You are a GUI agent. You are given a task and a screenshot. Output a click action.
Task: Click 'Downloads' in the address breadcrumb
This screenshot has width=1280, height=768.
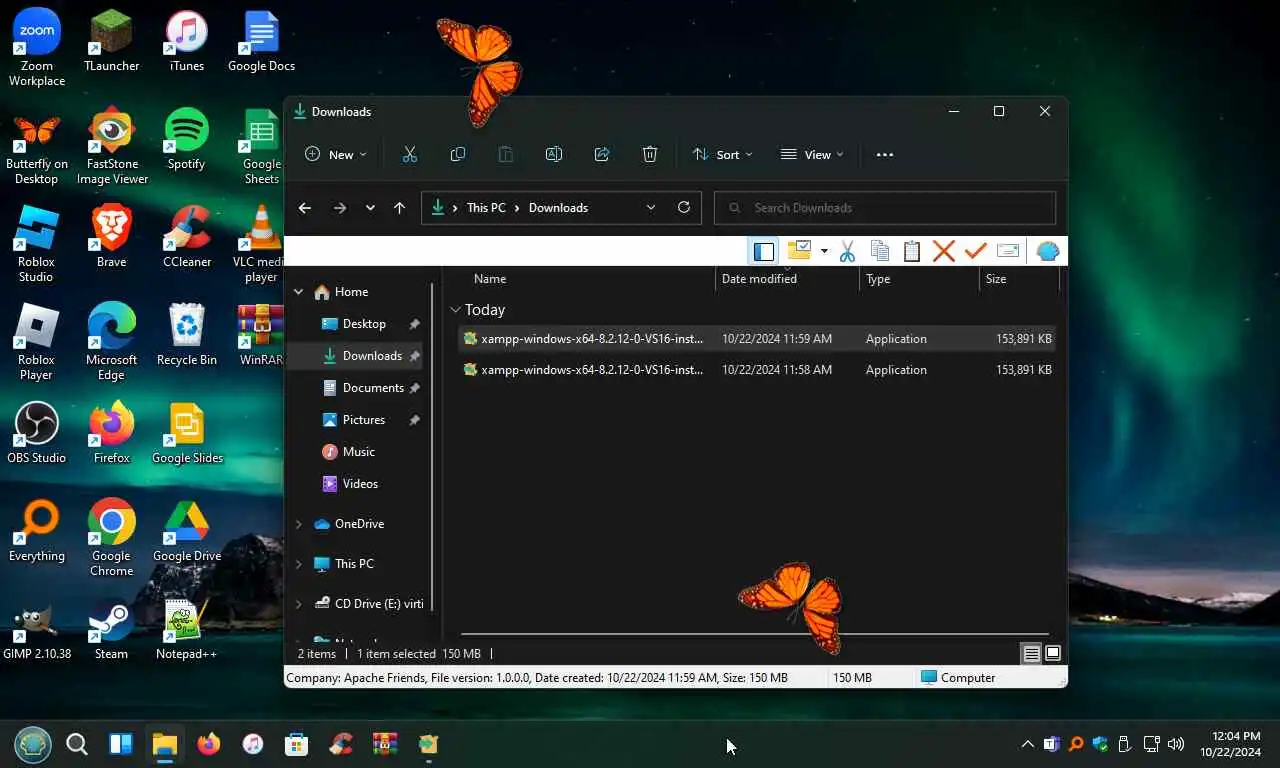point(558,208)
